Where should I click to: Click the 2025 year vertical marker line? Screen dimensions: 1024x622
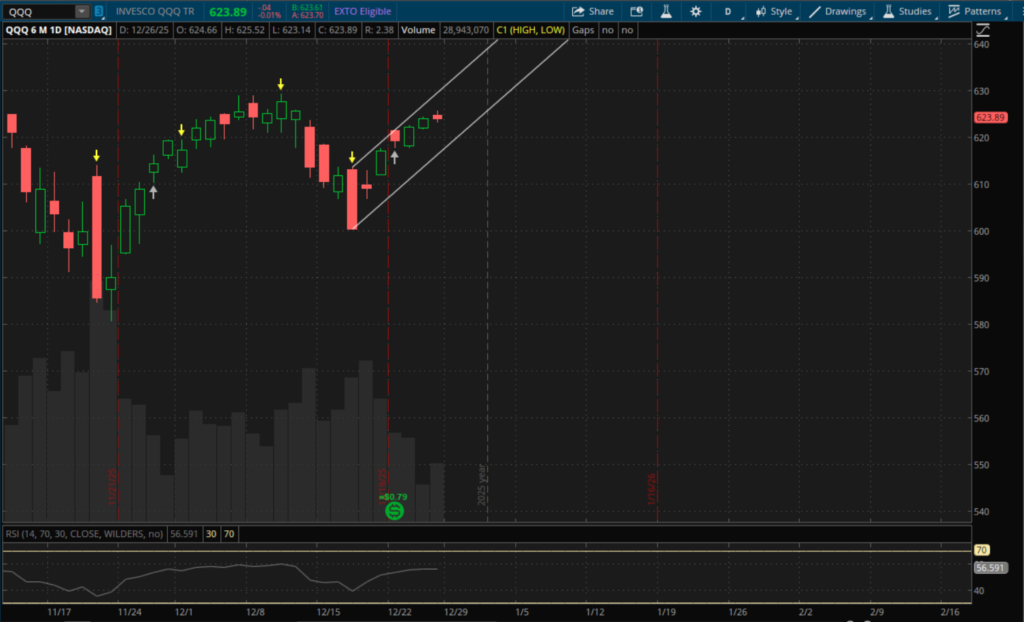pos(487,300)
